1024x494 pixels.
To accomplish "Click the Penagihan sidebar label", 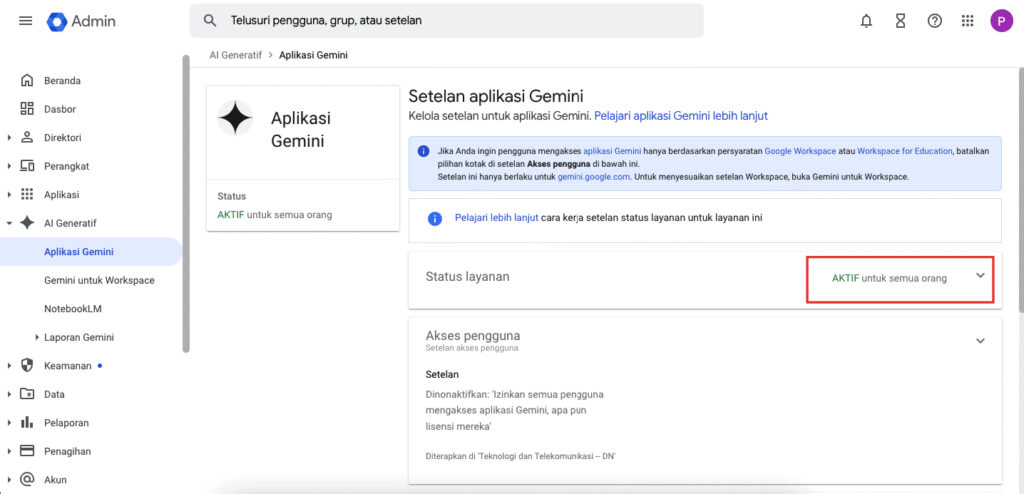I will [x=67, y=451].
